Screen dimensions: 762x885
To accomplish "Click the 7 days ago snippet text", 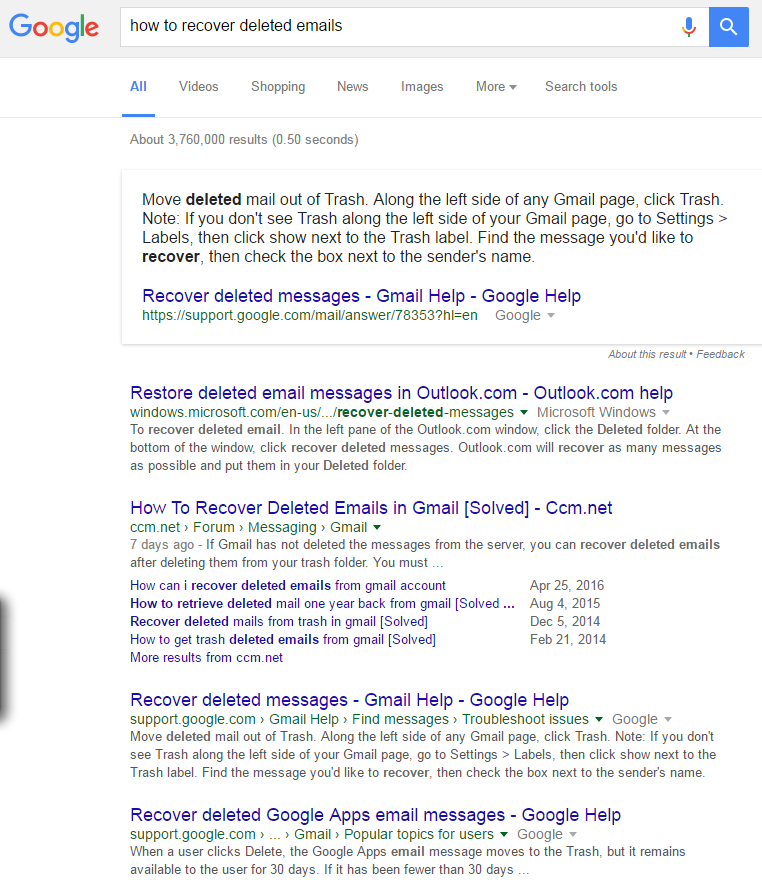I will pyautogui.click(x=161, y=545).
